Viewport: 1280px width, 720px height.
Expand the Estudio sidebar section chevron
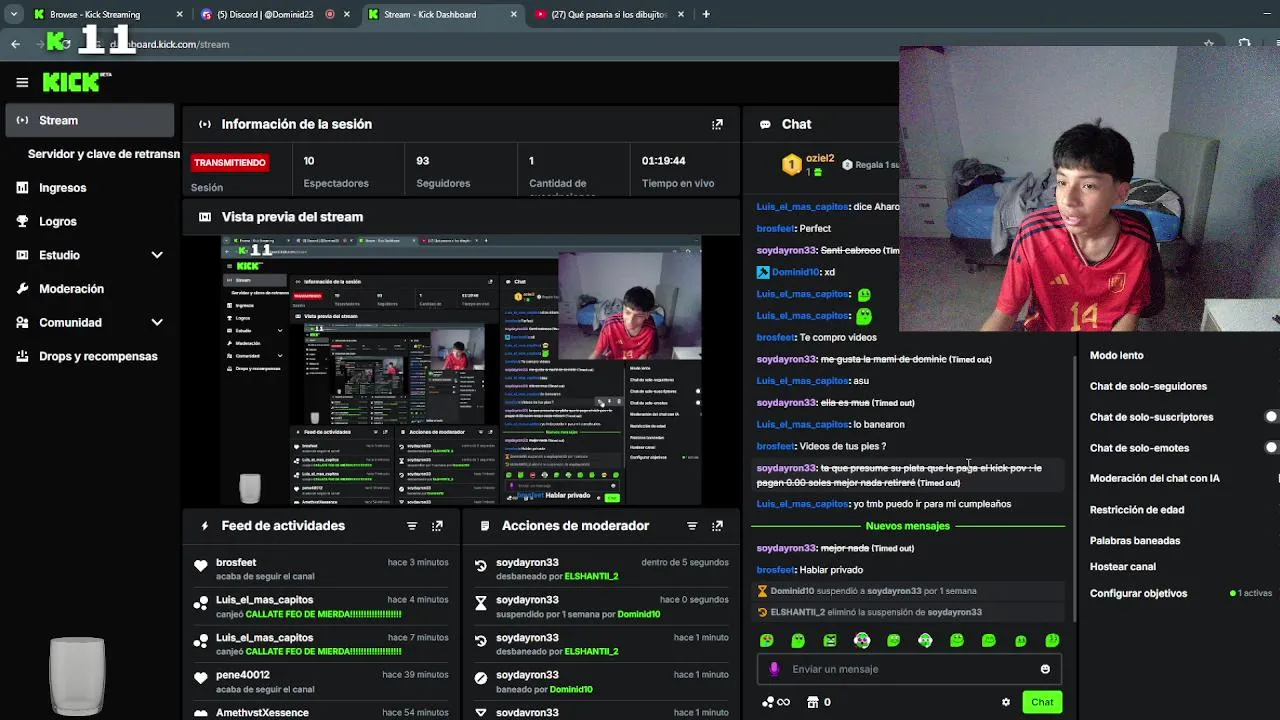pos(157,255)
